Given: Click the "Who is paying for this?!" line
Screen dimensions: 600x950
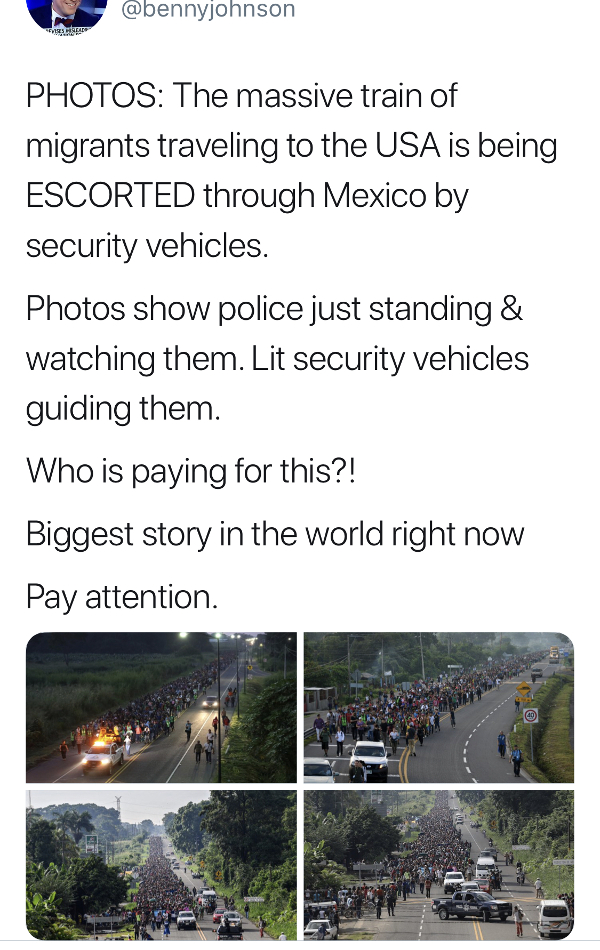Looking at the screenshot, I should [x=191, y=471].
